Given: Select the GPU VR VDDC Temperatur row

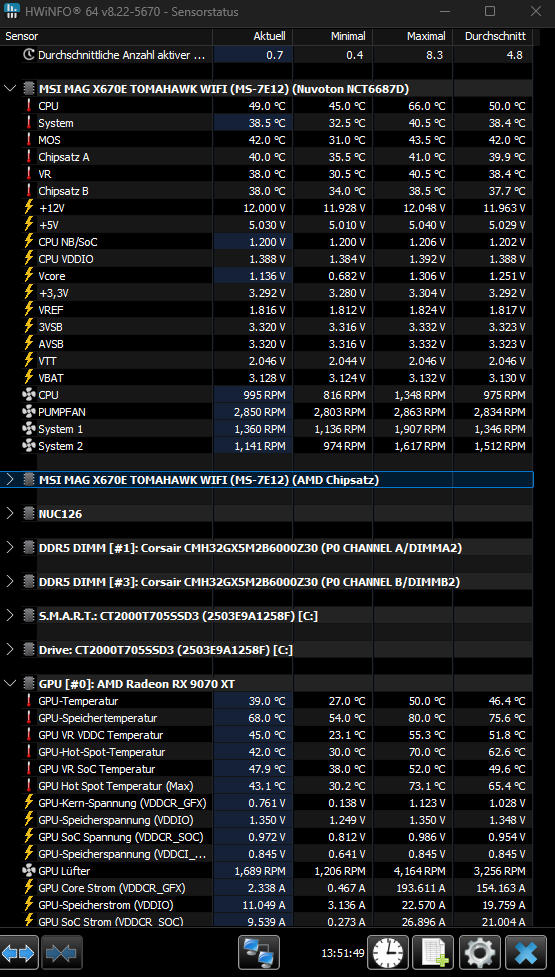Looking at the screenshot, I should pyautogui.click(x=267, y=735).
